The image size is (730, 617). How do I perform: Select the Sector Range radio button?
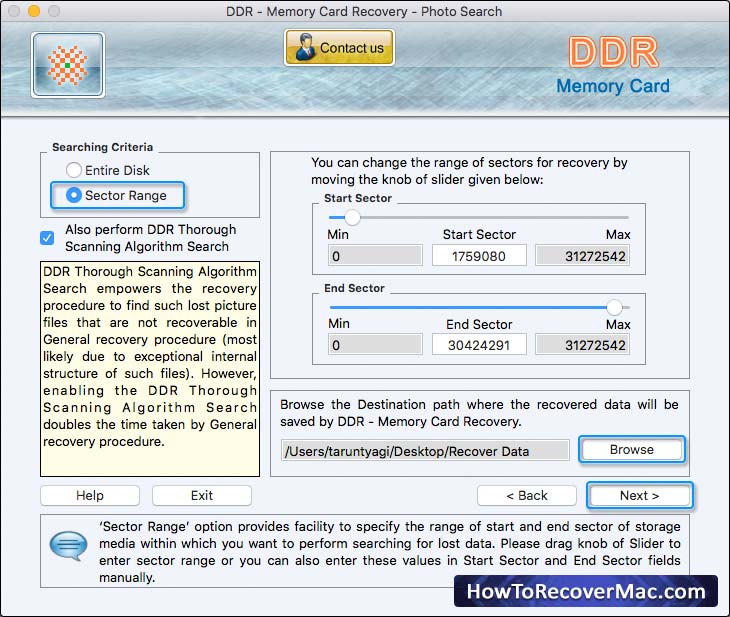point(74,195)
